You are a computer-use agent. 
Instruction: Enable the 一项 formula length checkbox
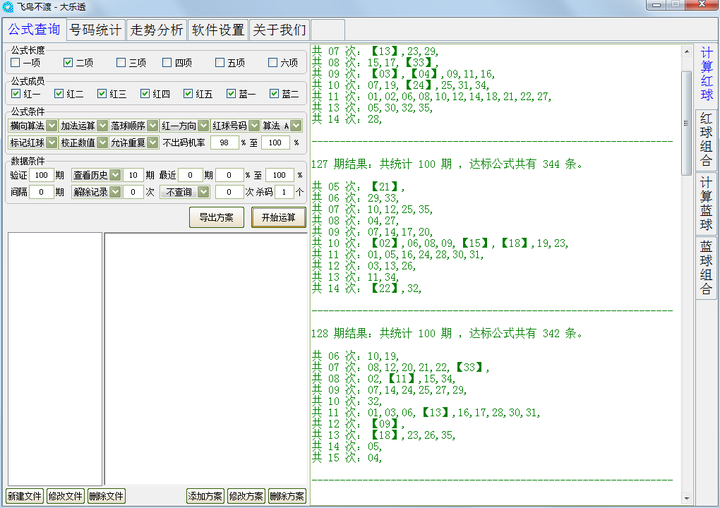coord(15,63)
